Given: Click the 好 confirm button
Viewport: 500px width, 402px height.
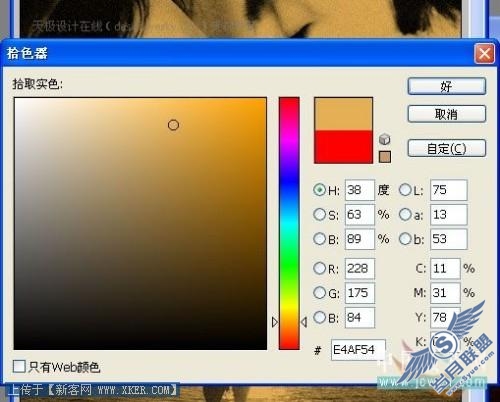Looking at the screenshot, I should click(447, 86).
